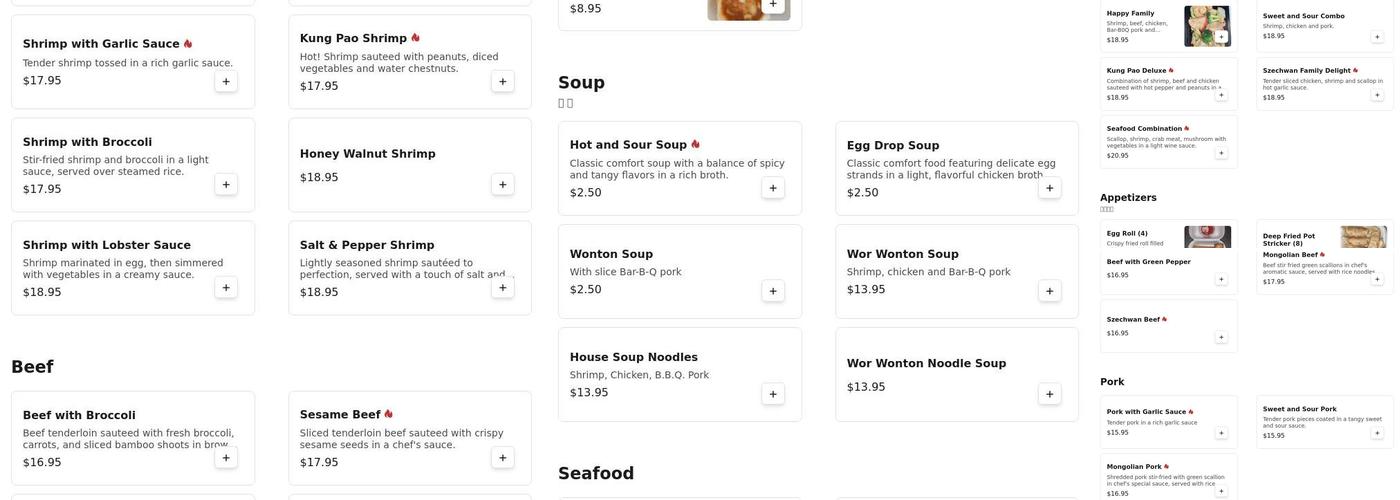Add Shrimp with Lobster Sauce to cart
The width and height of the screenshot is (1400, 500).
pos(226,288)
